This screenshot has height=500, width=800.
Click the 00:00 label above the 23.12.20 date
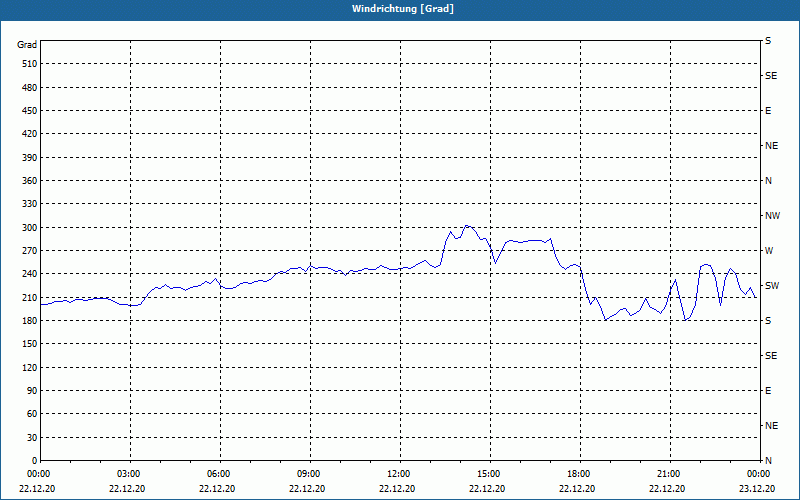[x=760, y=473]
